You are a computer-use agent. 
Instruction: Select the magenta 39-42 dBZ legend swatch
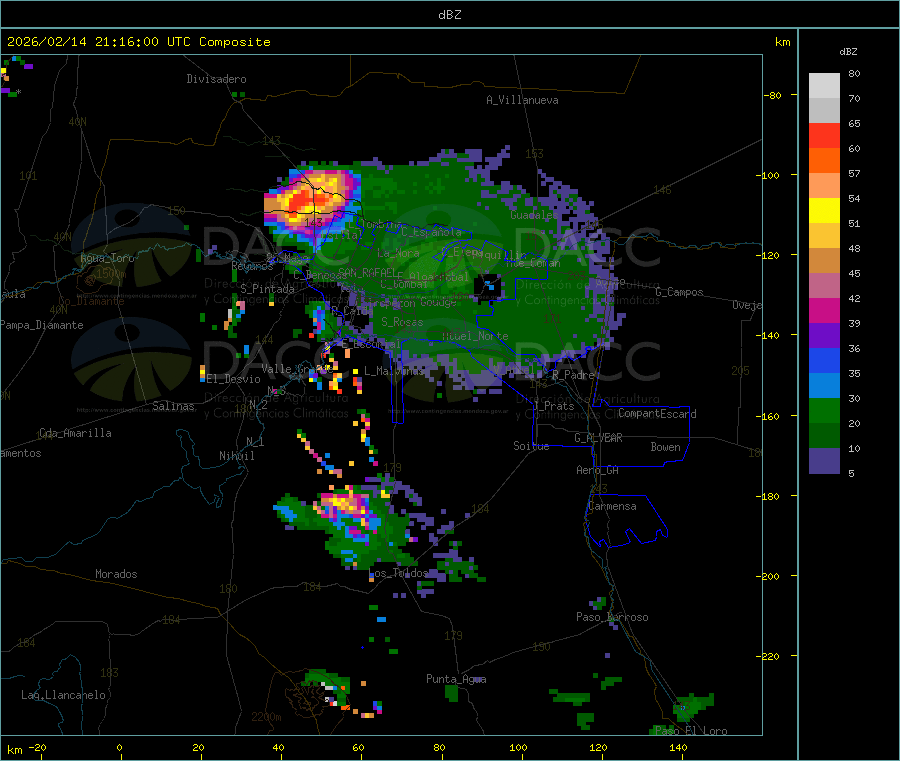click(824, 310)
